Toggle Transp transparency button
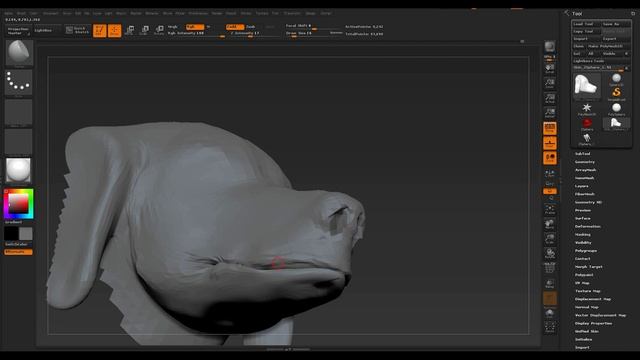This screenshot has width=640, height=360. pos(550,283)
